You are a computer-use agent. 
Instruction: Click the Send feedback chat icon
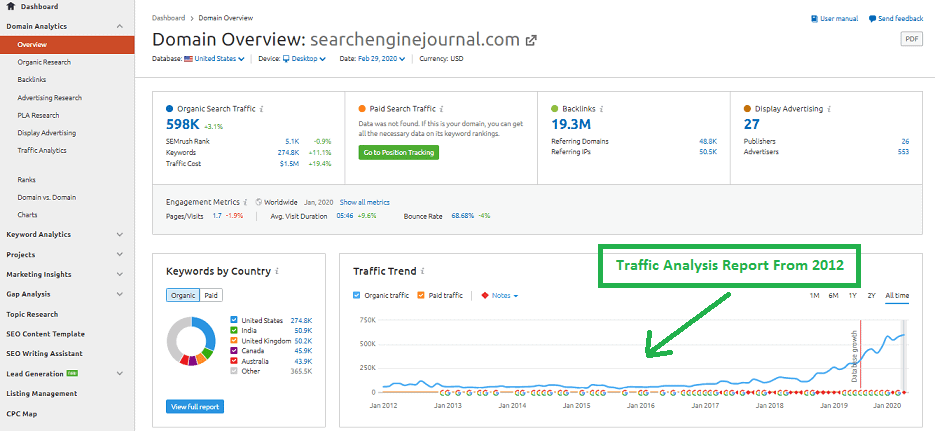click(x=872, y=19)
